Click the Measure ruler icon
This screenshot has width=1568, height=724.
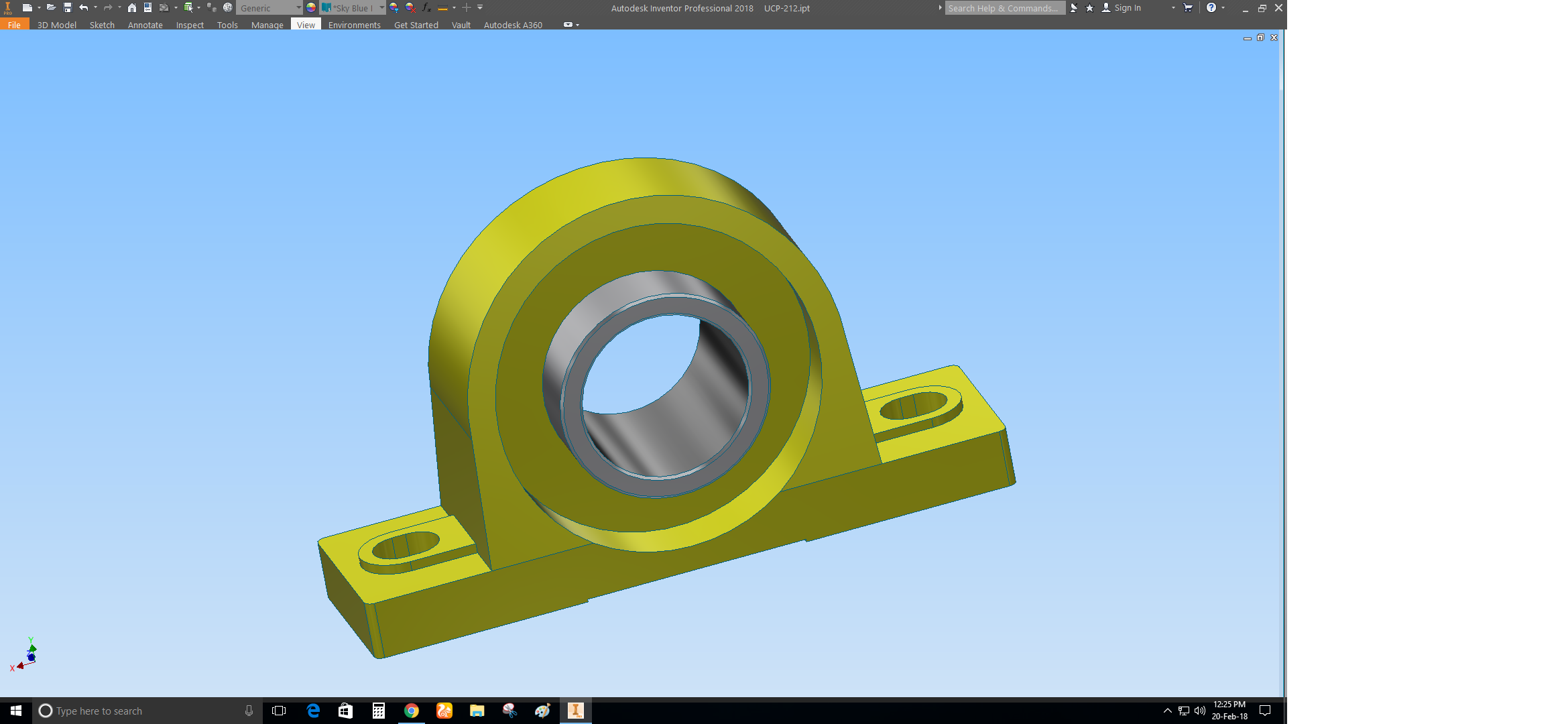click(x=442, y=8)
